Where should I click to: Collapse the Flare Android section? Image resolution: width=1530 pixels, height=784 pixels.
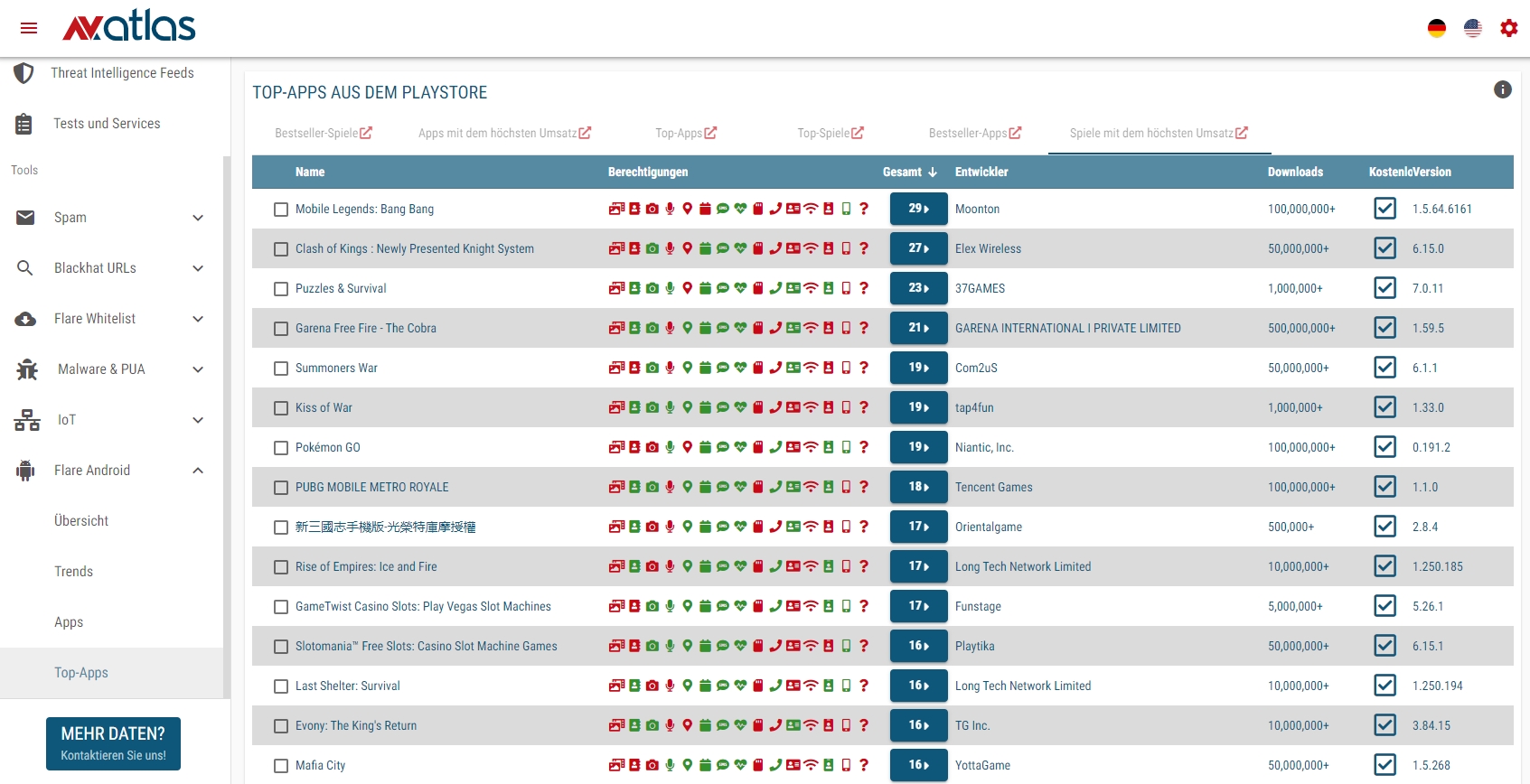click(198, 471)
